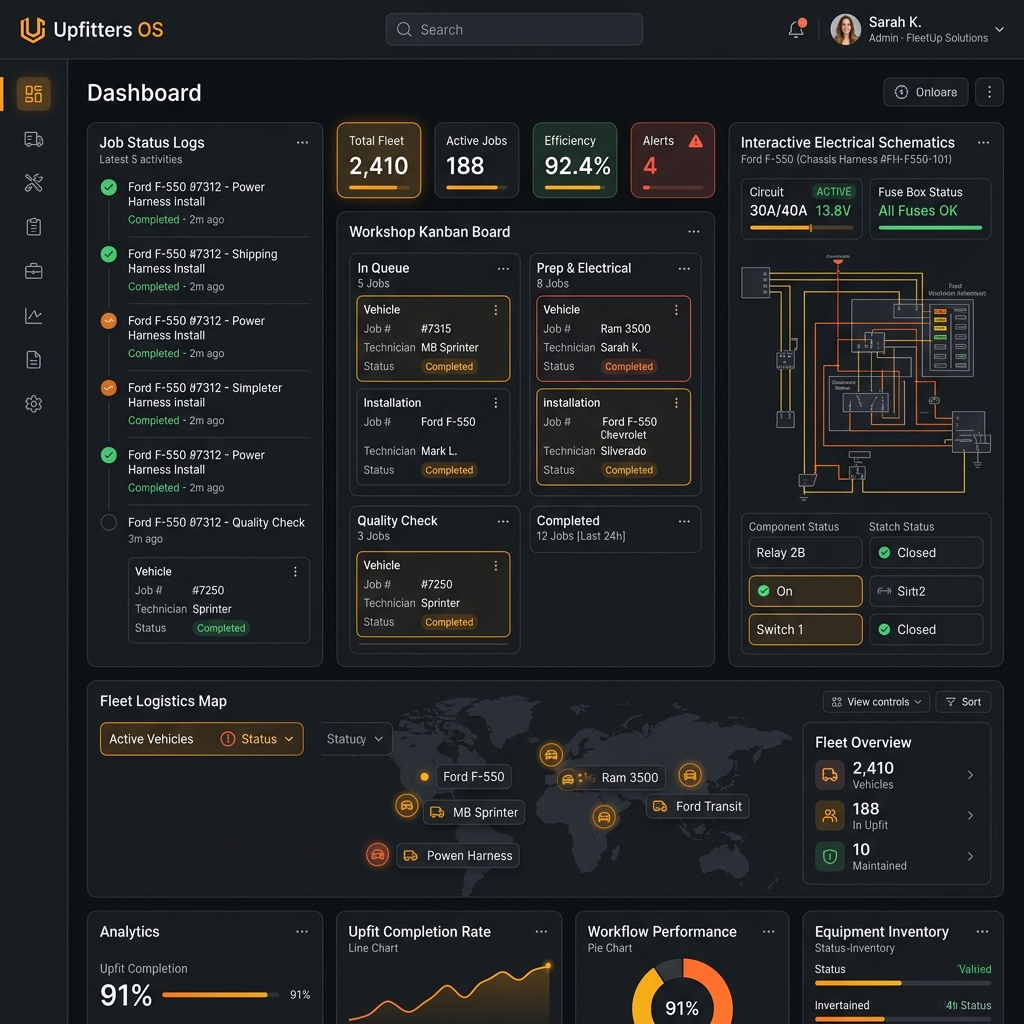Open the analytics chart sidebar icon
Screen dimensions: 1024x1024
(33, 315)
